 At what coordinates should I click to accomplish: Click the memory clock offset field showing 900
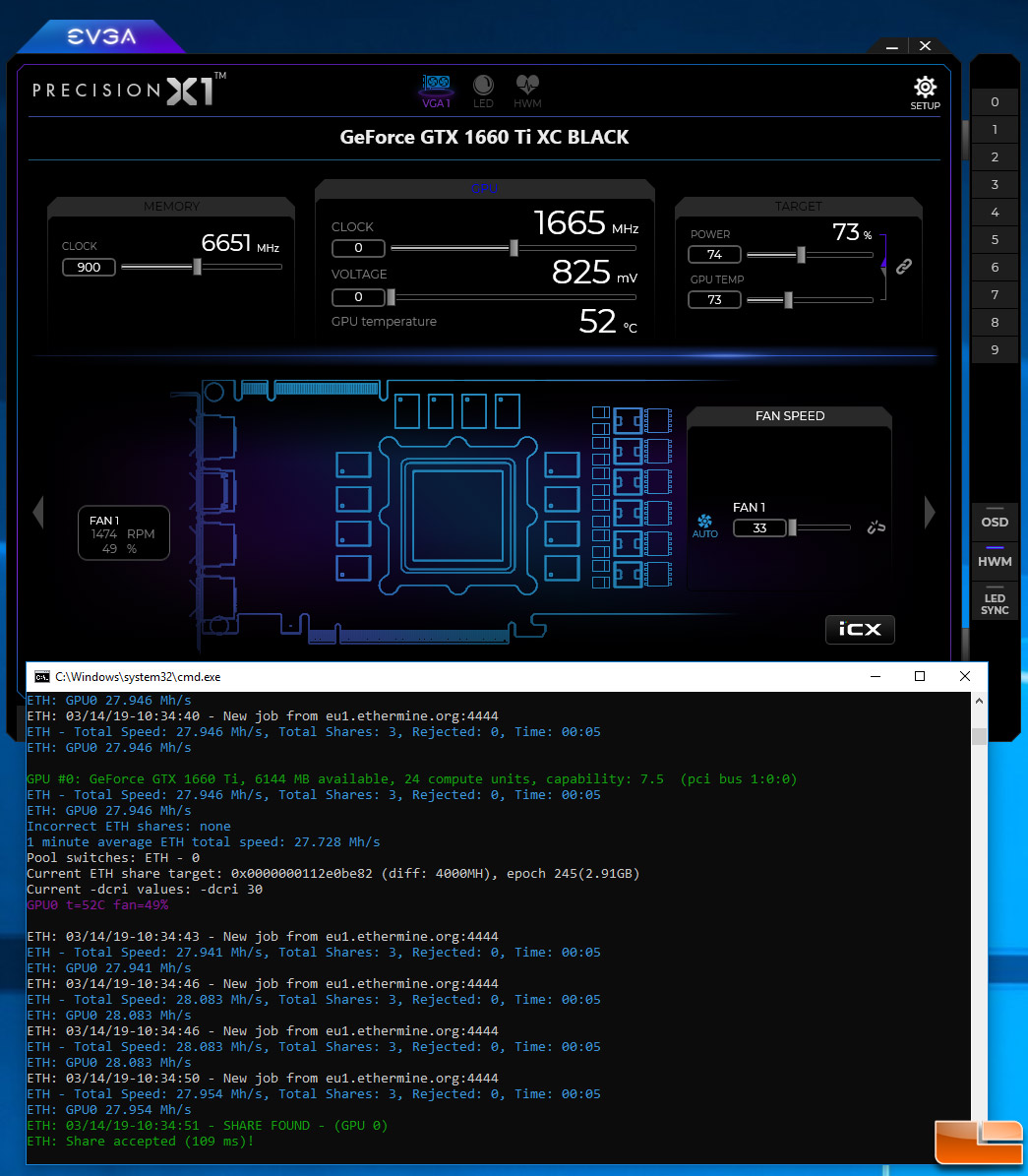tap(89, 267)
